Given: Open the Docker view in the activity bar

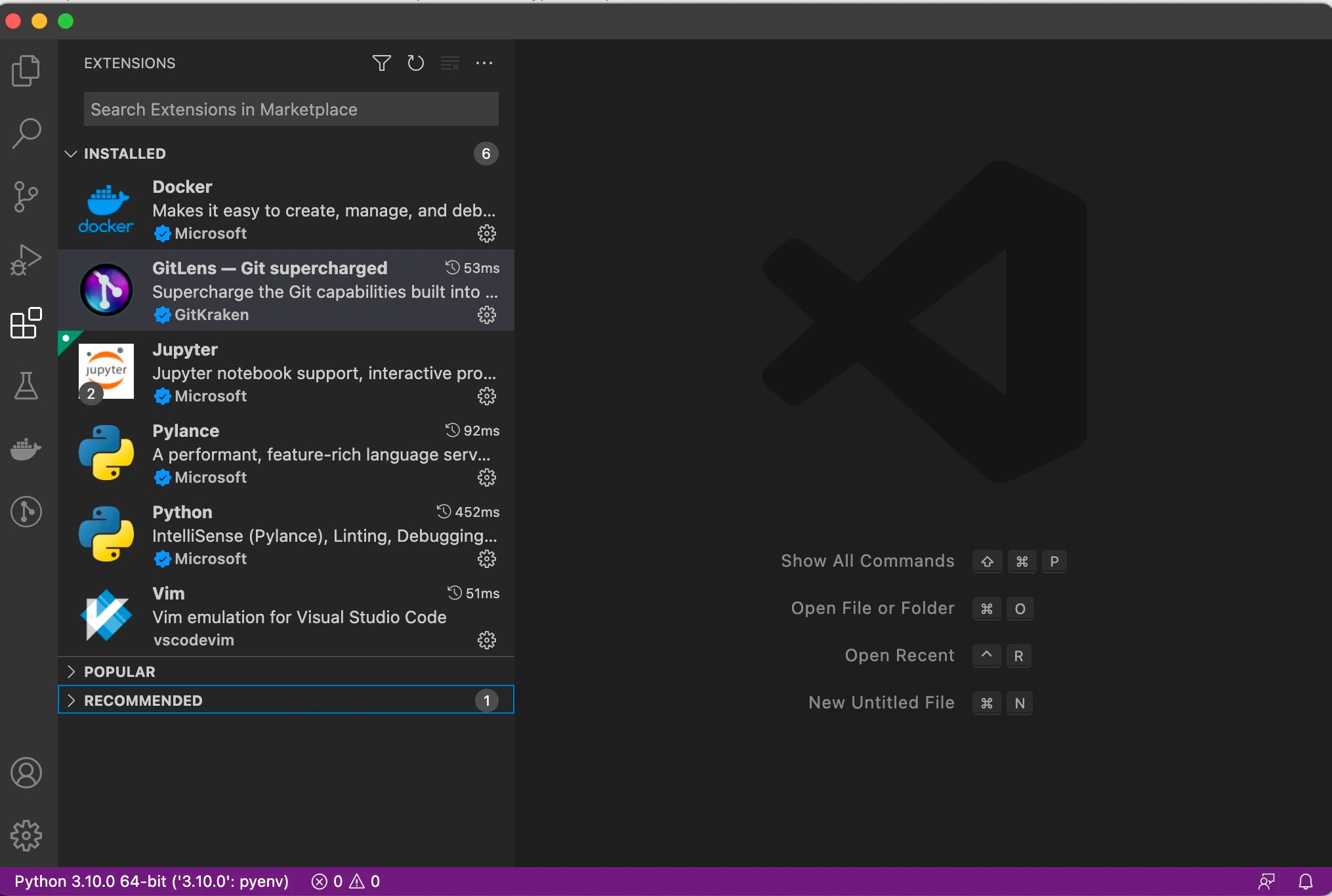Looking at the screenshot, I should tap(26, 449).
